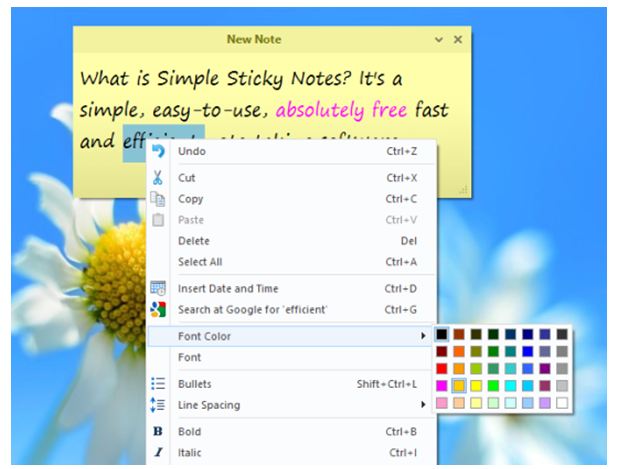Choose Copy from the context menu
Screen dimensions: 622x469
[292, 199]
